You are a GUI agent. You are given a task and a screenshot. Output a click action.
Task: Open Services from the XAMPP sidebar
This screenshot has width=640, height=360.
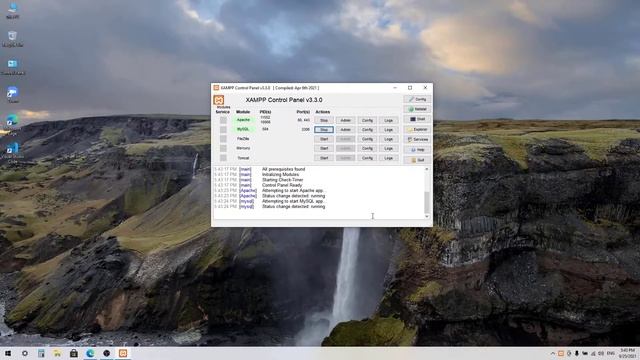(x=417, y=140)
